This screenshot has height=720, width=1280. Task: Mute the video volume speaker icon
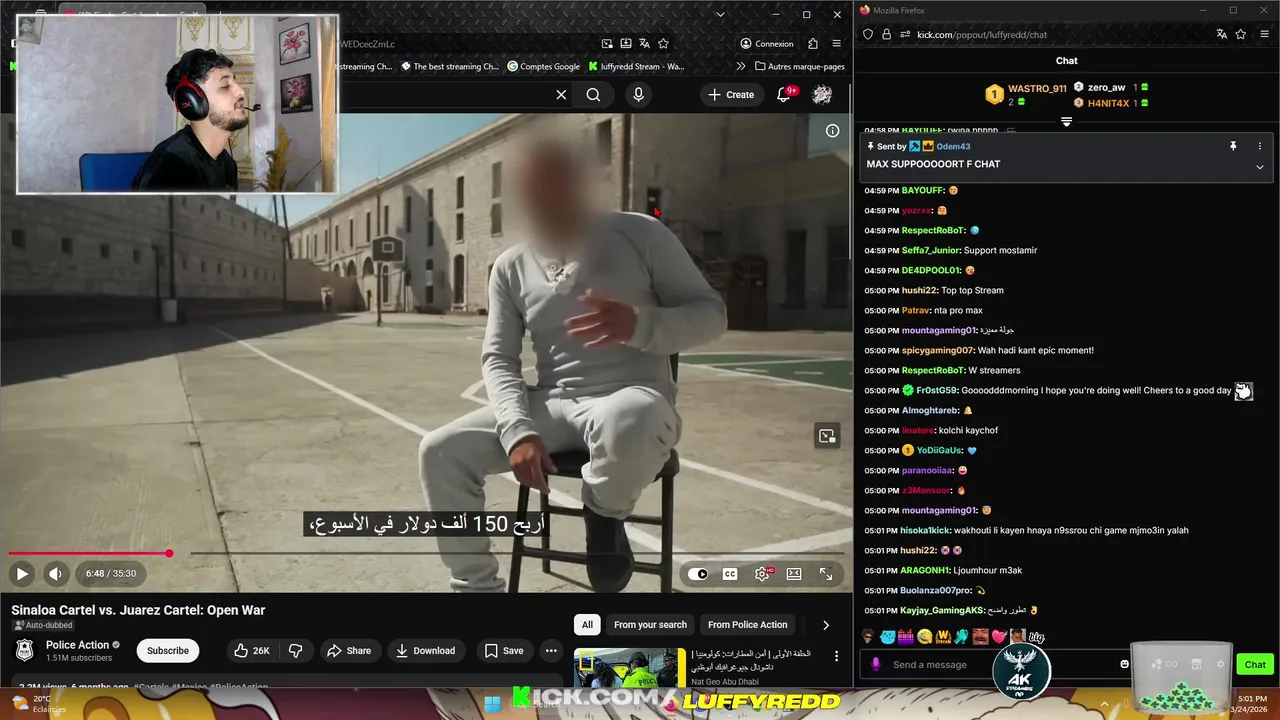55,574
